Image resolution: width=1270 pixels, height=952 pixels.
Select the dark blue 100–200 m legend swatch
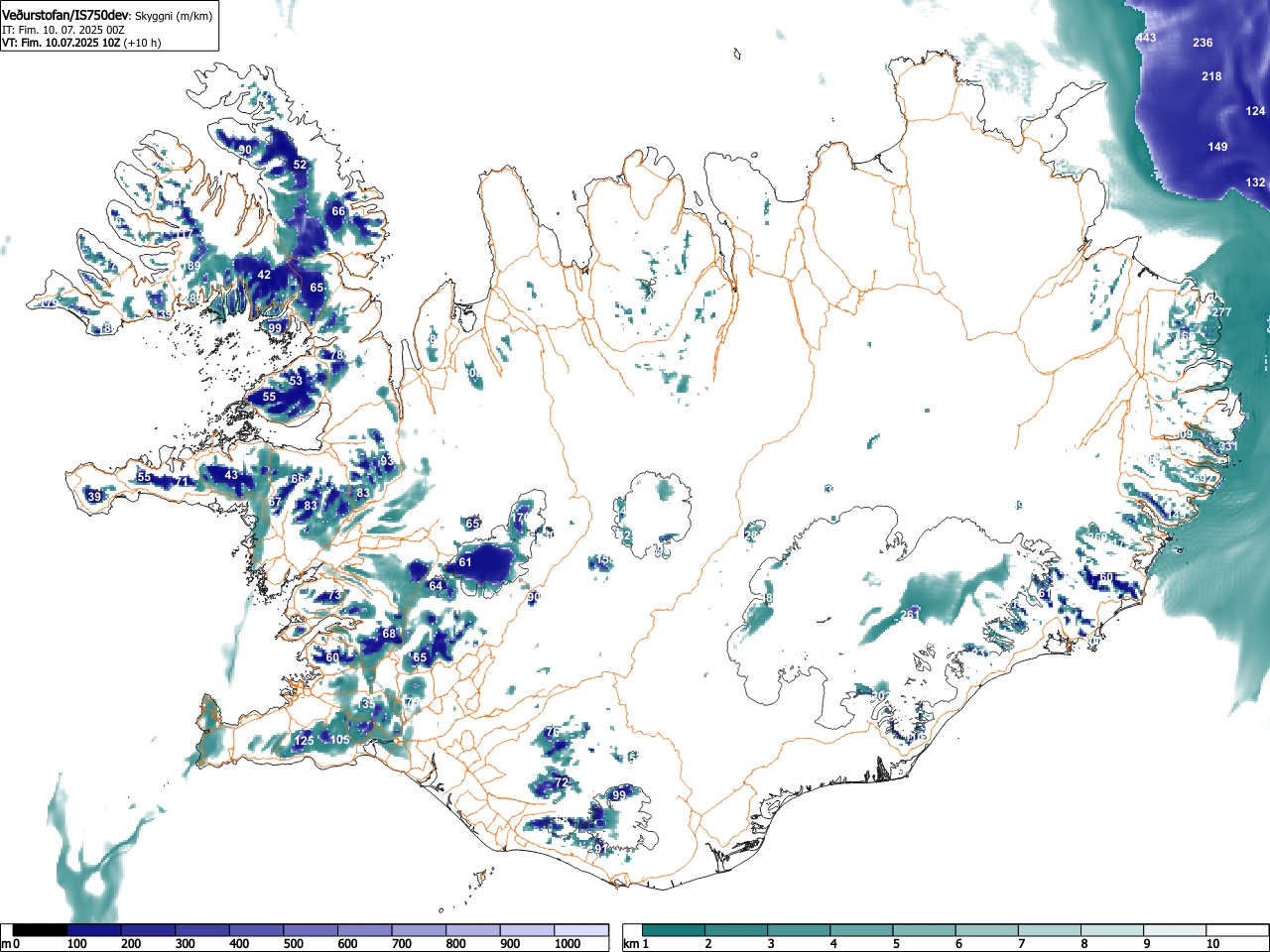pyautogui.click(x=94, y=930)
